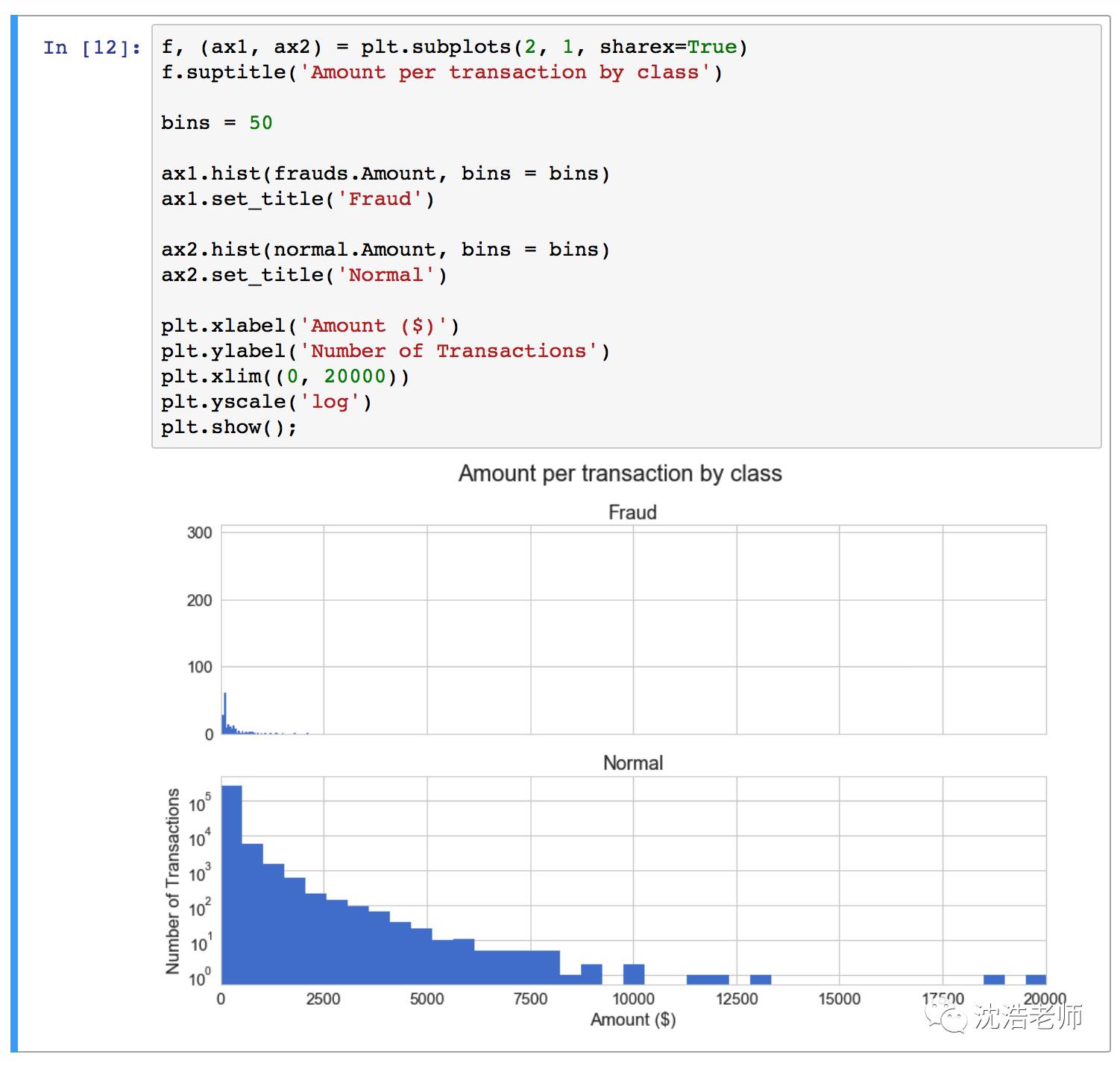Click the 'Amount ($)' x-axis label
Image resolution: width=1120 pixels, height=1066 pixels.
click(x=632, y=1019)
